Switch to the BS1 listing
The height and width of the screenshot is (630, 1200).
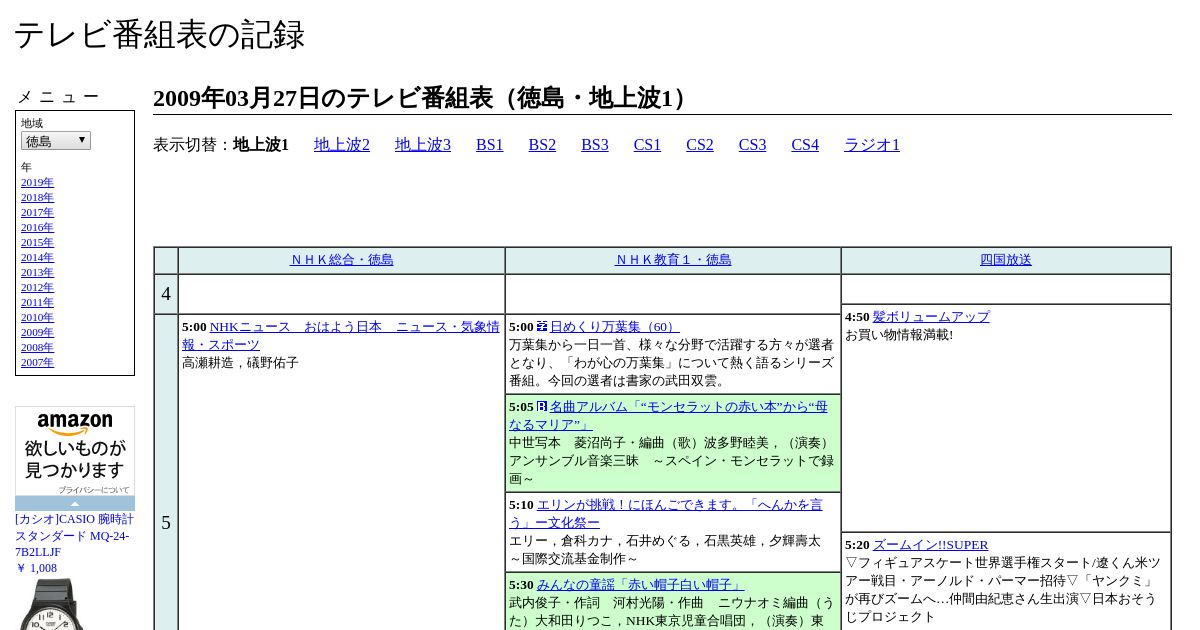[x=490, y=145]
